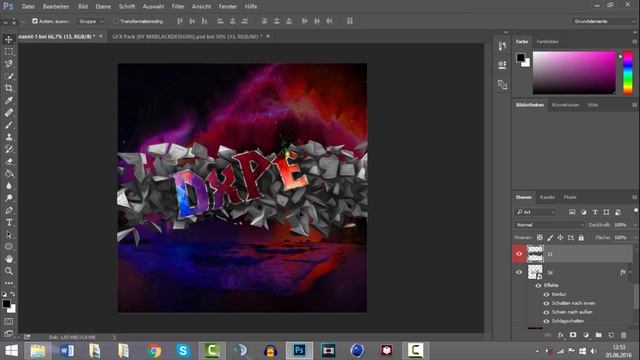
Task: Select the Type tool
Action: coord(9,222)
